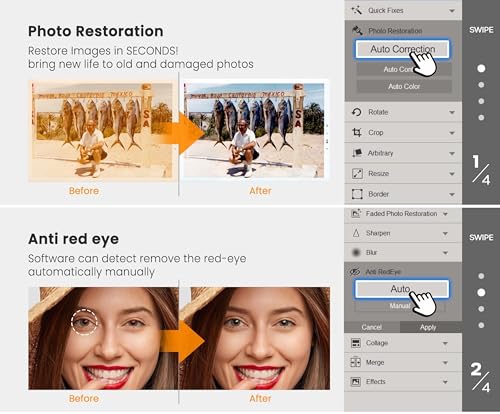
Task: Click the Quick Fixes wand icon
Action: coord(356,10)
